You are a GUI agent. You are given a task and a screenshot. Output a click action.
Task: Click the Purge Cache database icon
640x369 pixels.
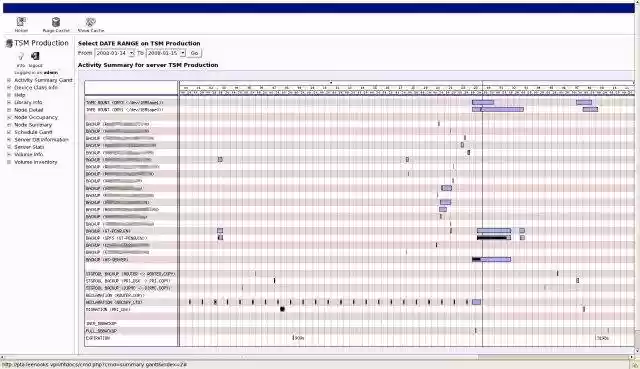(56, 22)
